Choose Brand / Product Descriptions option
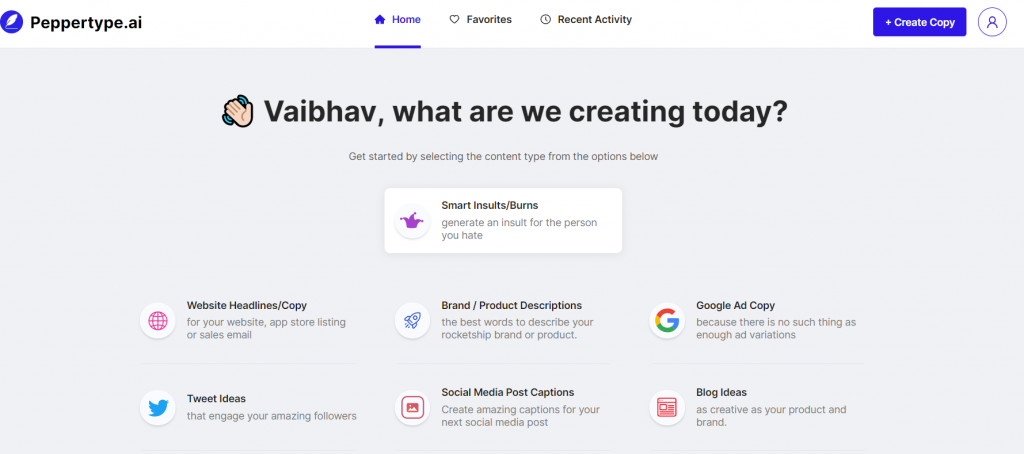Viewport: 1024px width, 454px height. (511, 305)
